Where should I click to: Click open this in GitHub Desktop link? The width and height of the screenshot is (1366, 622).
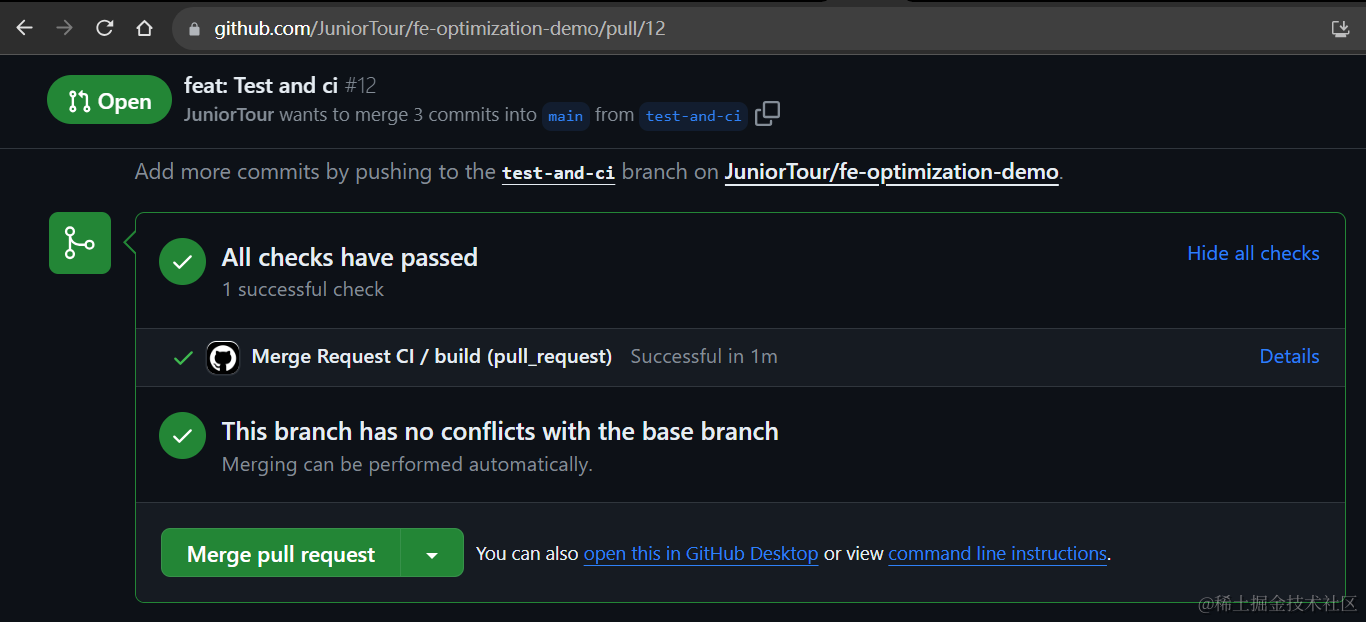tap(700, 553)
